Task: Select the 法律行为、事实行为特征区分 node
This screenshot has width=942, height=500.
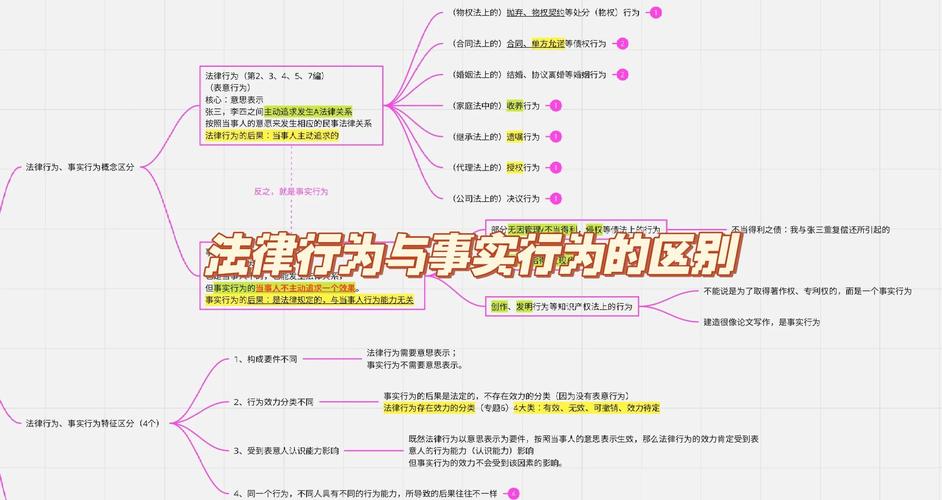Action: 92,424
